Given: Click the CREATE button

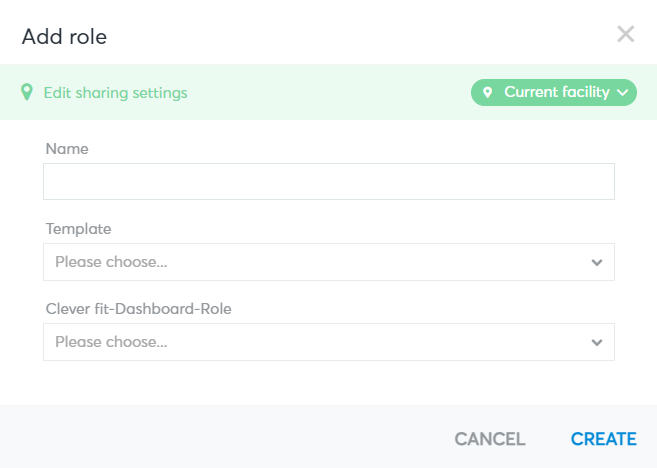Looking at the screenshot, I should (603, 439).
